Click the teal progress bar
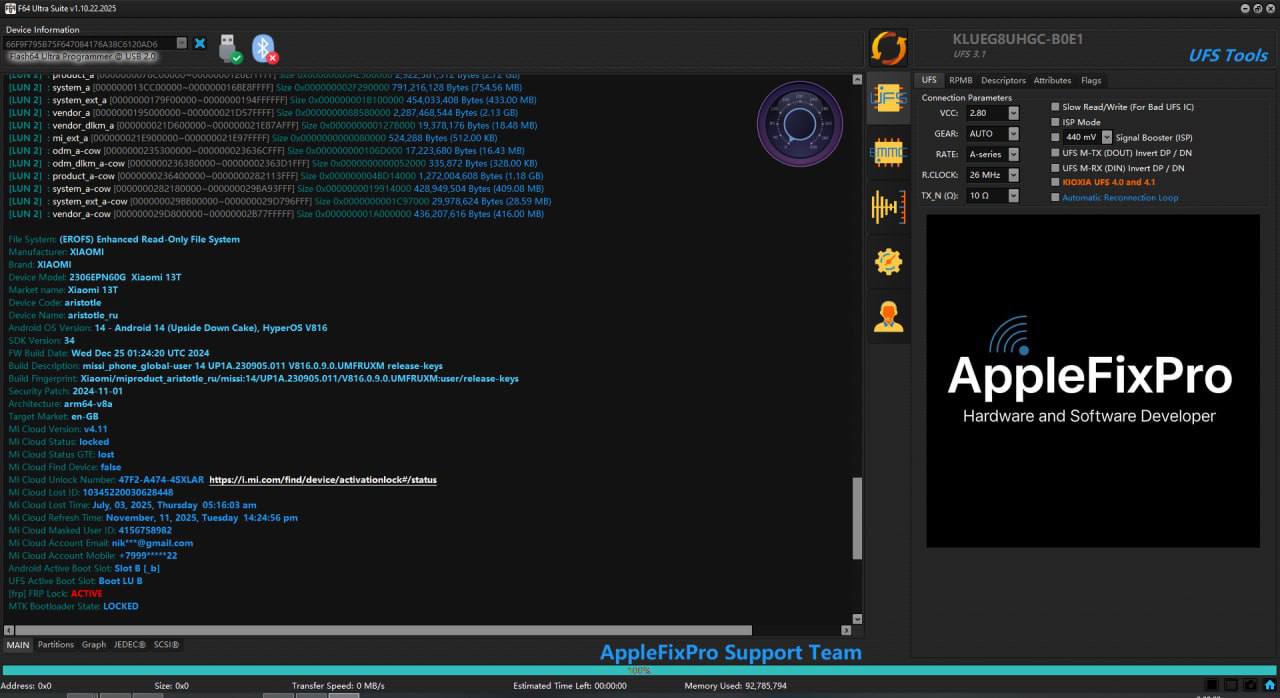The height and width of the screenshot is (698, 1280). pos(640,670)
